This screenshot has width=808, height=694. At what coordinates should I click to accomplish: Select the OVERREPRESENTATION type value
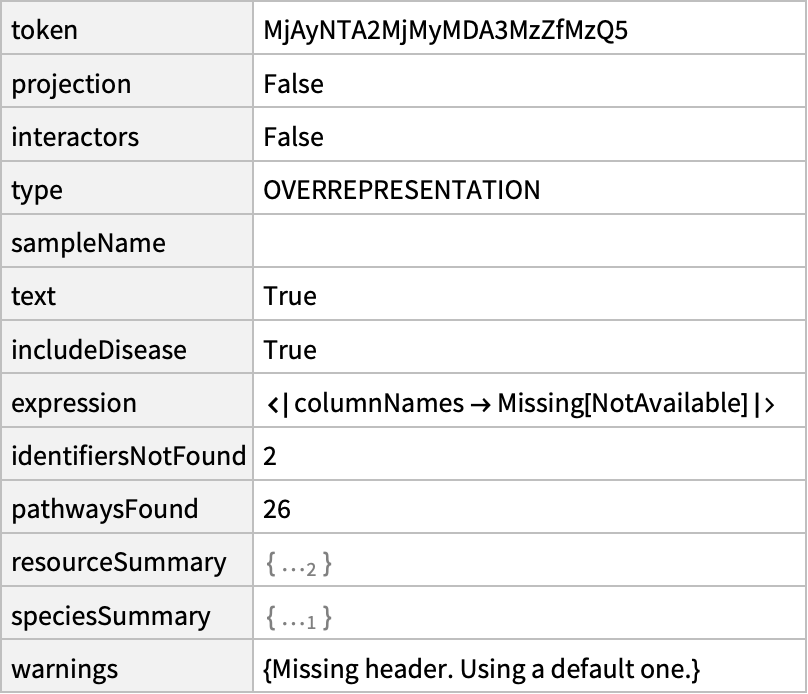pyautogui.click(x=402, y=190)
